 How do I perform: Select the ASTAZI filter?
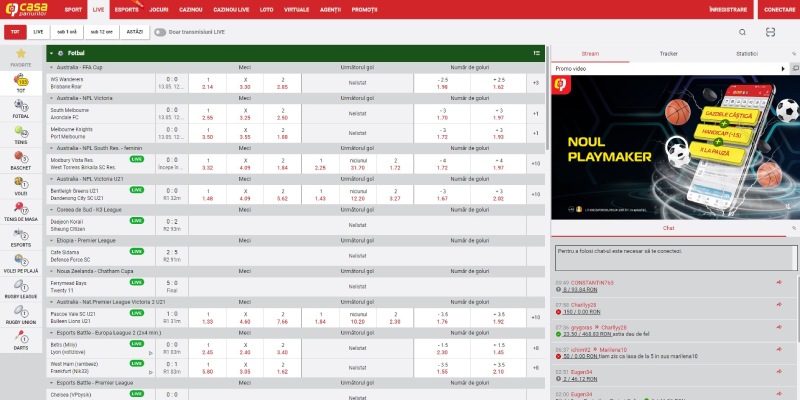135,32
